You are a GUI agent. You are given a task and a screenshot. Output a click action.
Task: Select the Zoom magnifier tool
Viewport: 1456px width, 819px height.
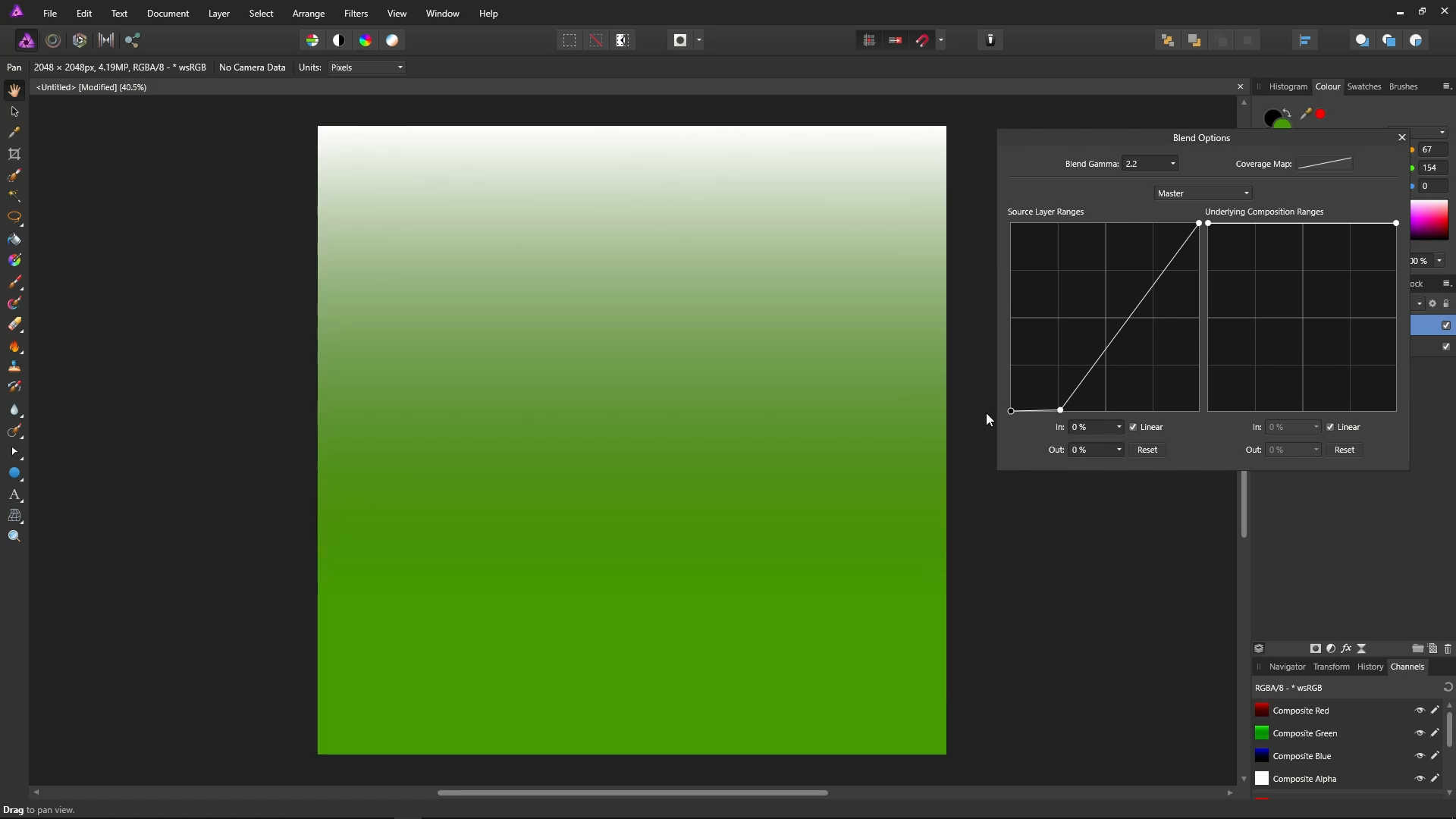click(x=14, y=536)
